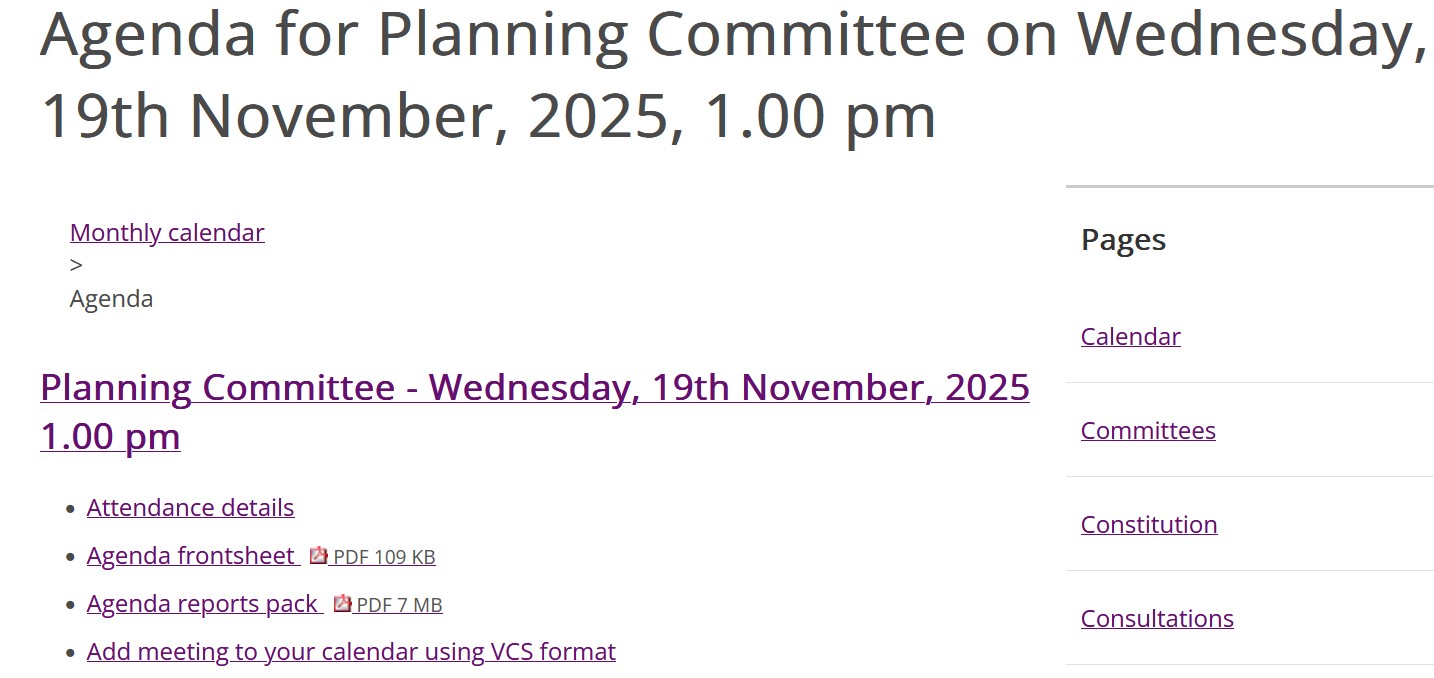The height and width of the screenshot is (678, 1434).
Task: Click the breadcrumb ">" separator
Action: click(76, 265)
